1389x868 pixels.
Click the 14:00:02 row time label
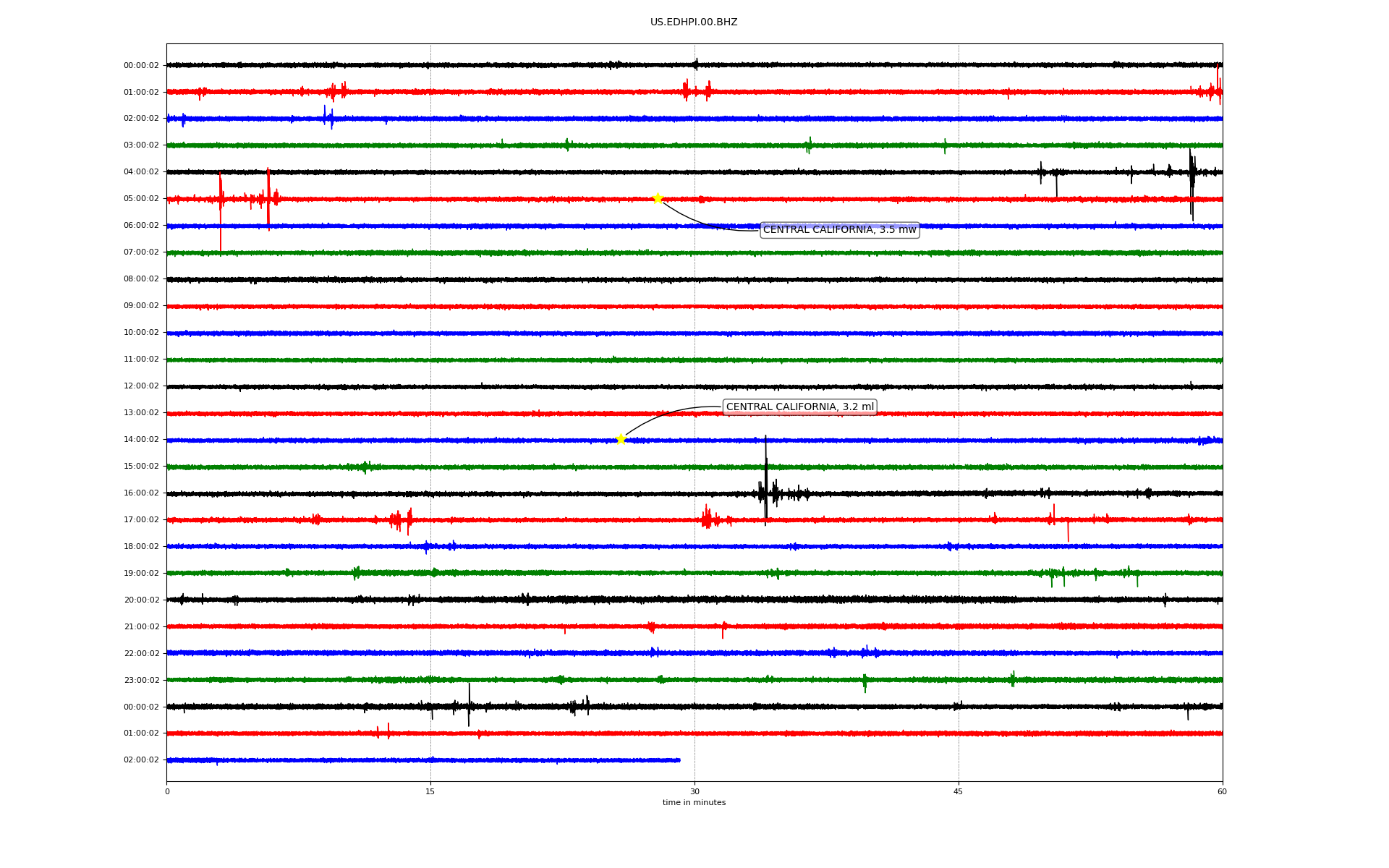tap(141, 440)
